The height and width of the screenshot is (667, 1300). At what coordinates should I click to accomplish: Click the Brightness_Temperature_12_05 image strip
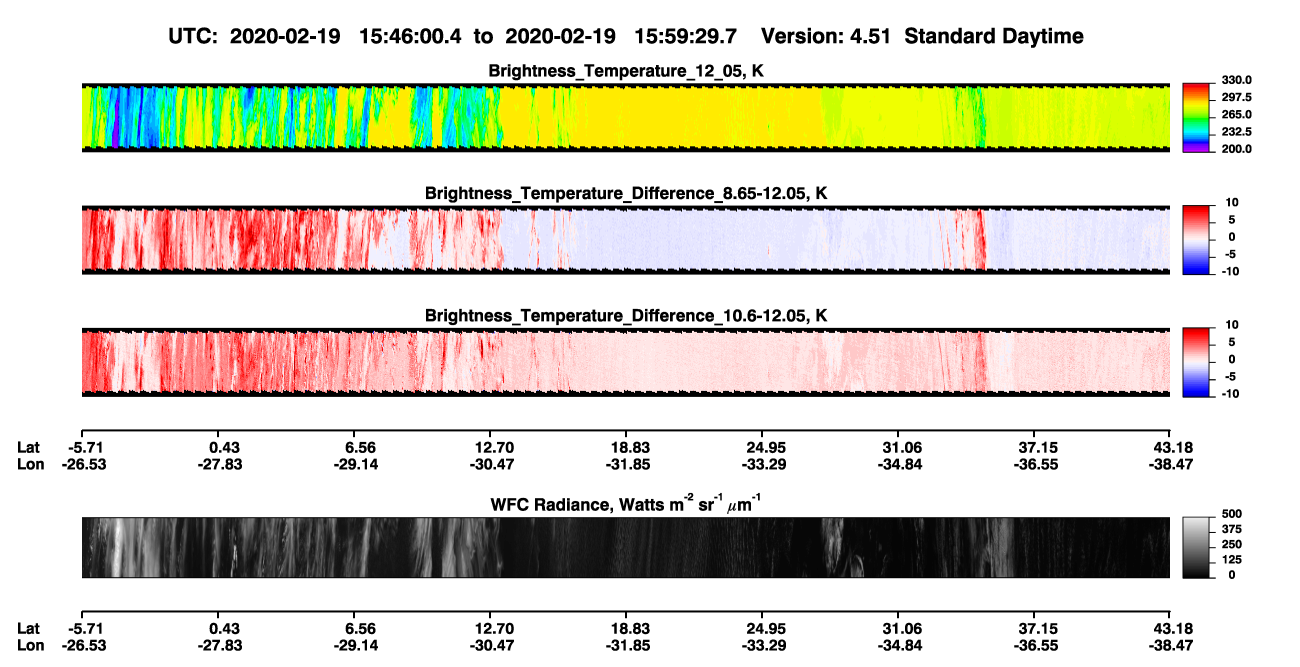pyautogui.click(x=625, y=117)
